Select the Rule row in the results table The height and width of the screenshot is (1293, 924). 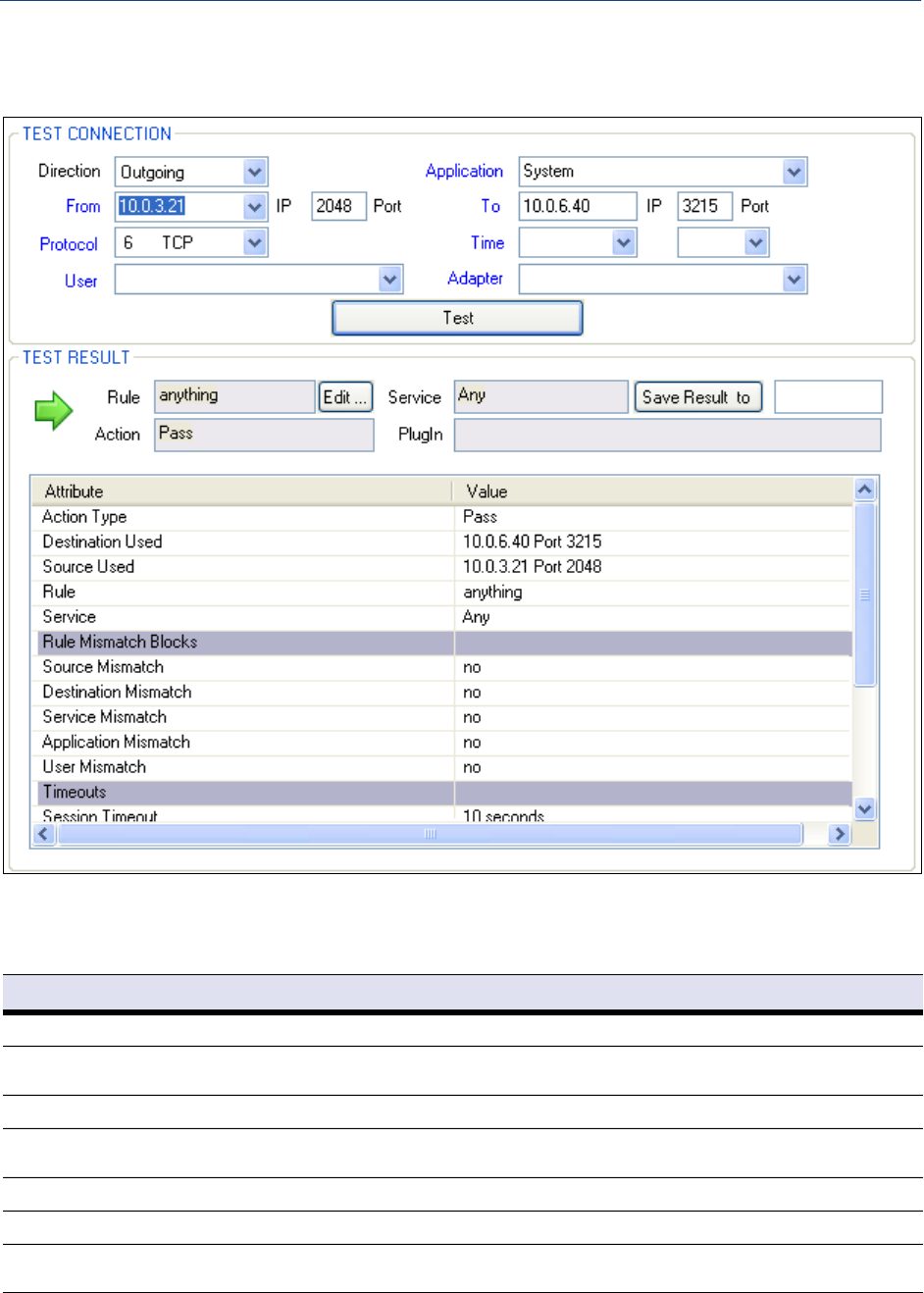pos(442,593)
